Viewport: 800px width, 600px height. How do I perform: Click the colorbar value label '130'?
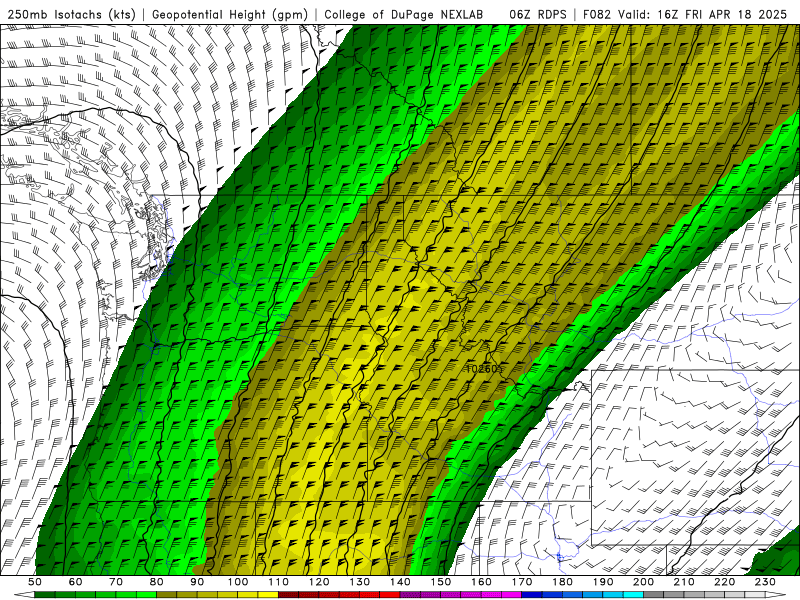(x=360, y=582)
